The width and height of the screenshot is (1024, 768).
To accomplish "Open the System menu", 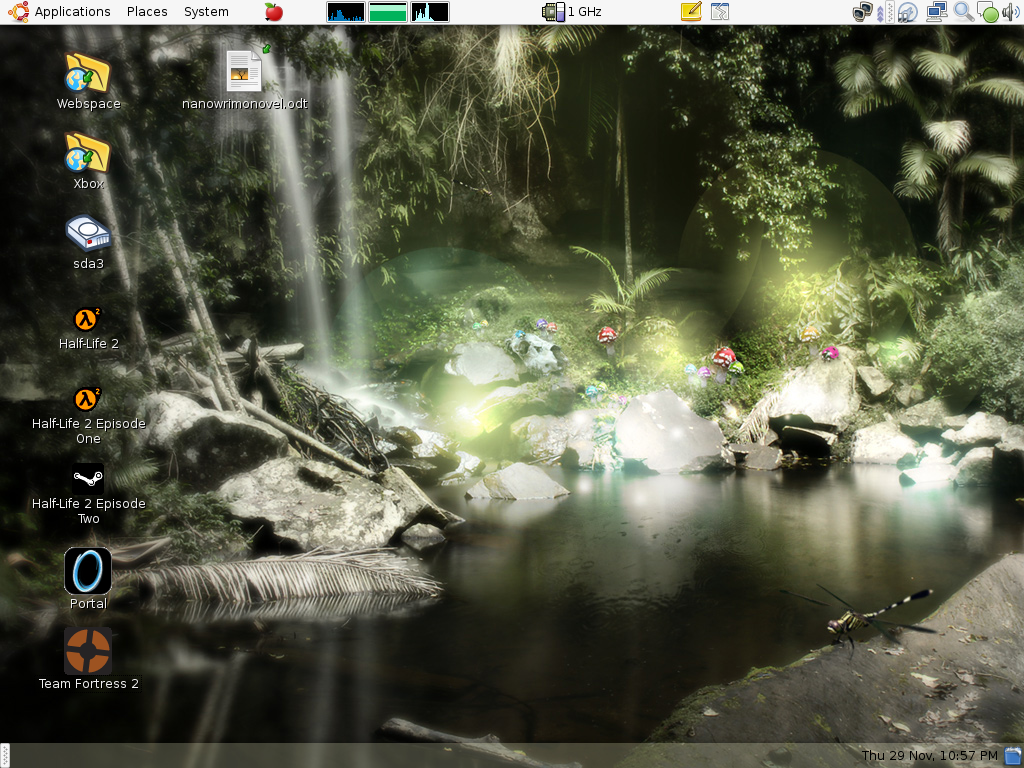I will (206, 12).
